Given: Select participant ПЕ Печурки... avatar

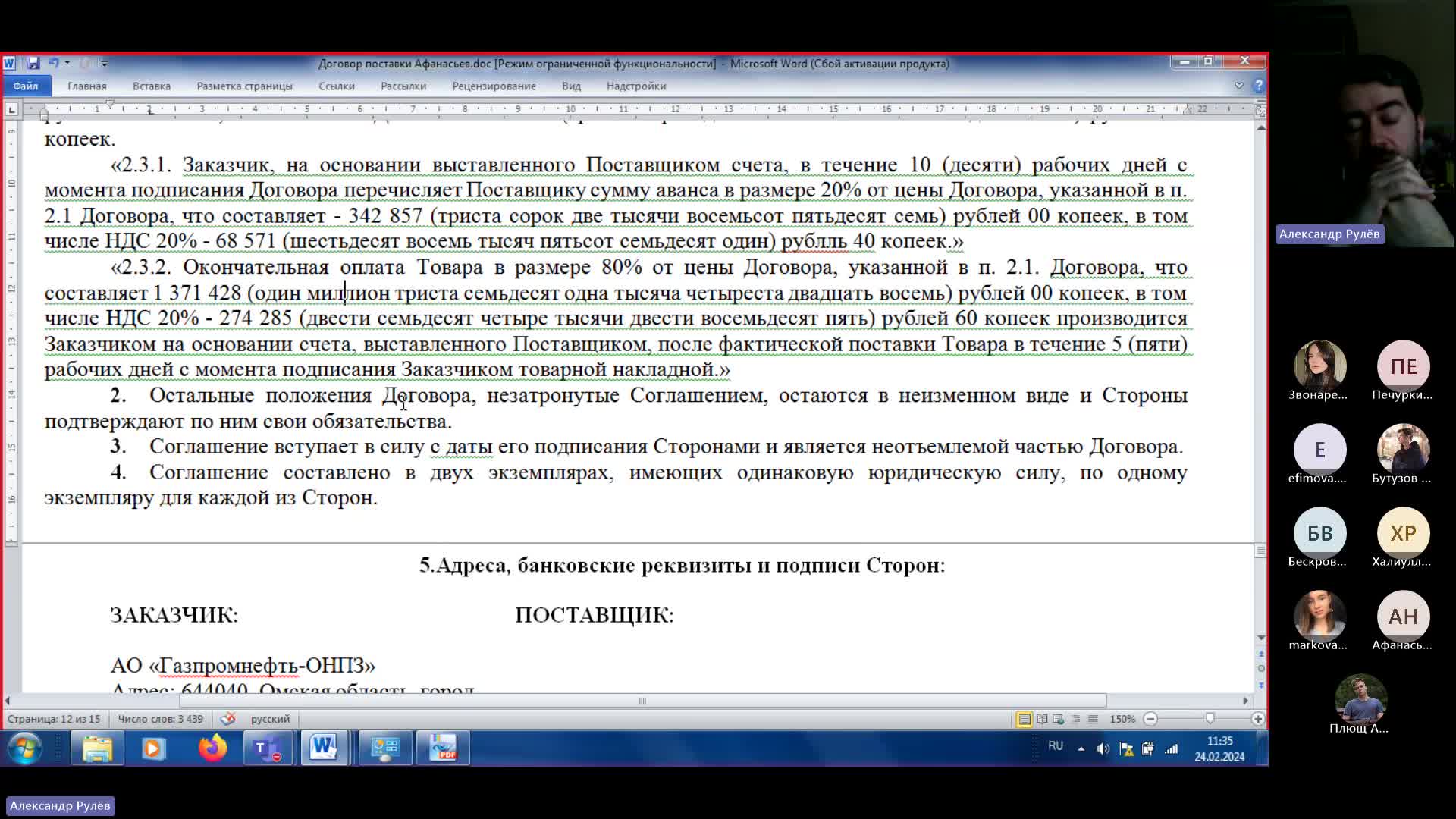Looking at the screenshot, I should [x=1403, y=366].
